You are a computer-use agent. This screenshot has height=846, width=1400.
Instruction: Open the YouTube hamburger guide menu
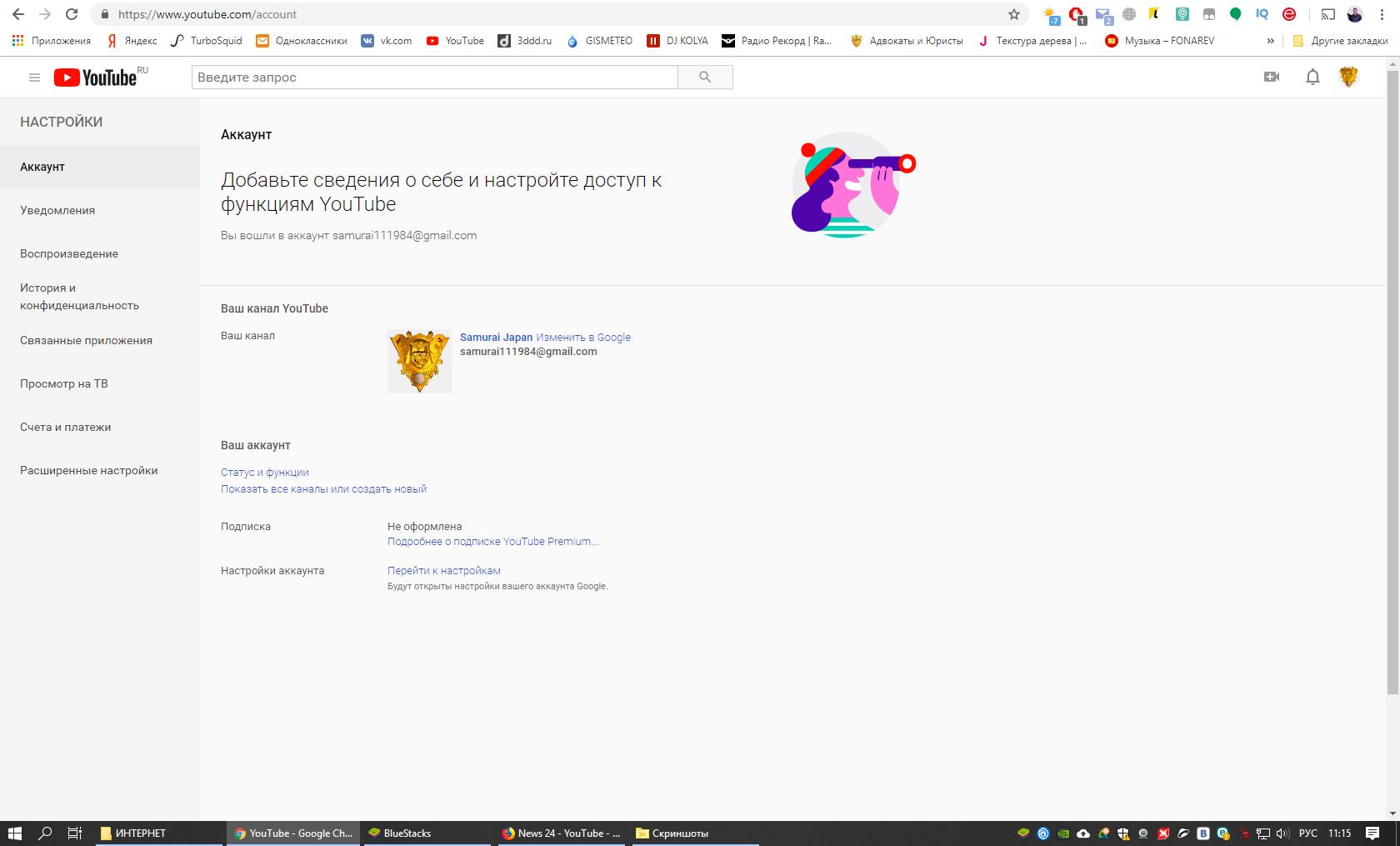coord(34,78)
